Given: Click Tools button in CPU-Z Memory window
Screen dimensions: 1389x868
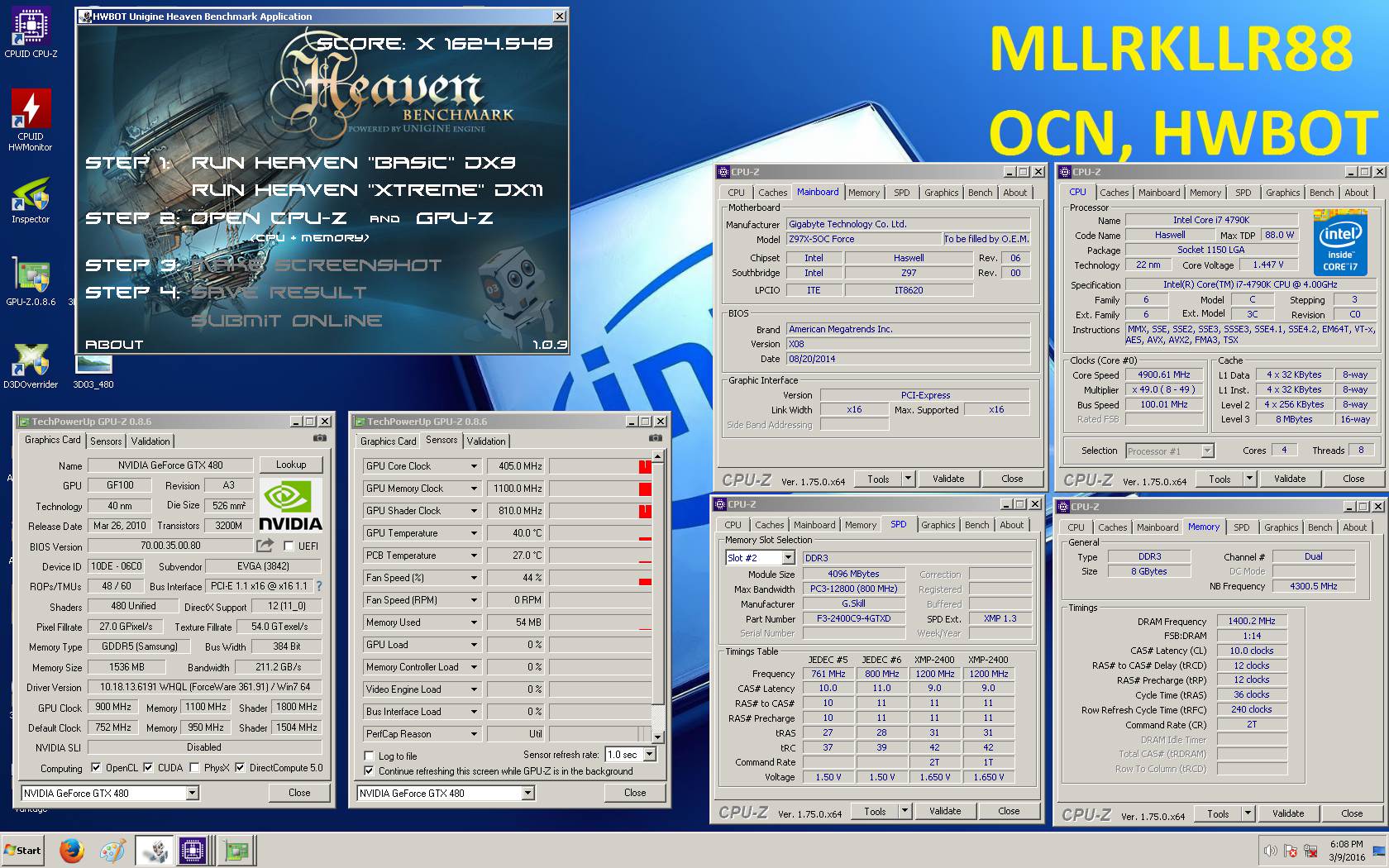Looking at the screenshot, I should [1218, 813].
